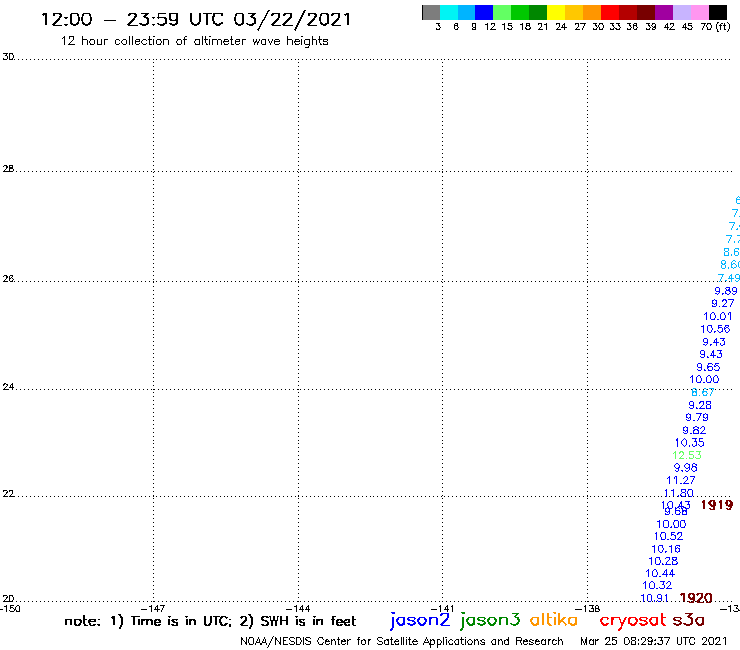
Task: Click the latitude axis label 28
Action: 8,169
